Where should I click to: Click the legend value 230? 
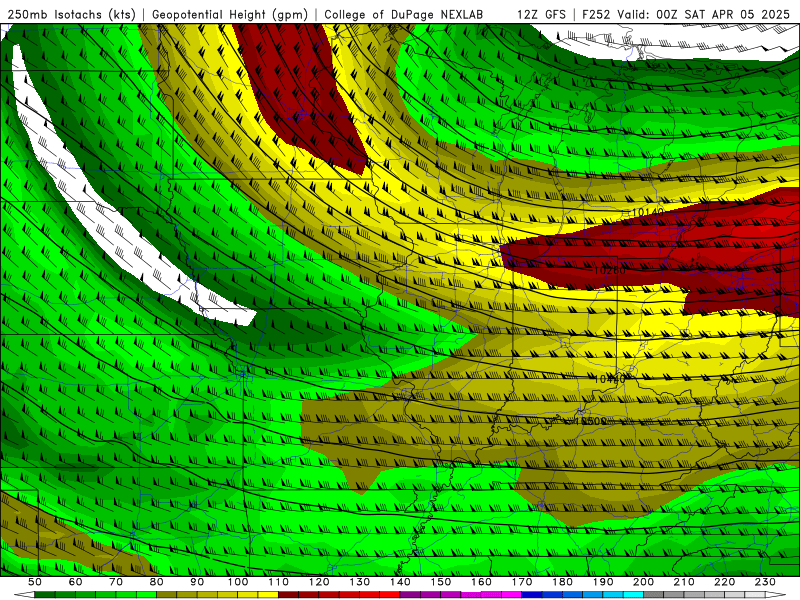(765, 582)
